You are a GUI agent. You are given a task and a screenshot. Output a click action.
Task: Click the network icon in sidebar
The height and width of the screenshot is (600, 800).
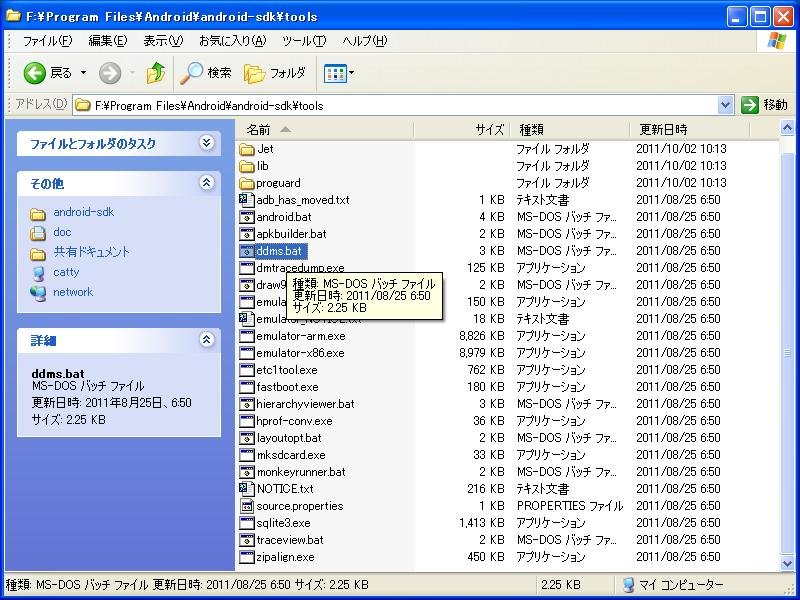pyautogui.click(x=38, y=293)
